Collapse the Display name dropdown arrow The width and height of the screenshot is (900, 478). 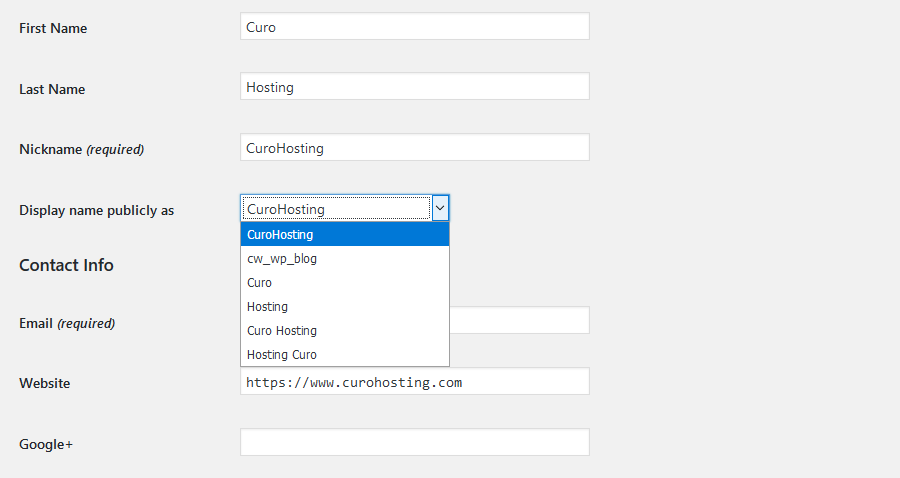click(x=440, y=208)
